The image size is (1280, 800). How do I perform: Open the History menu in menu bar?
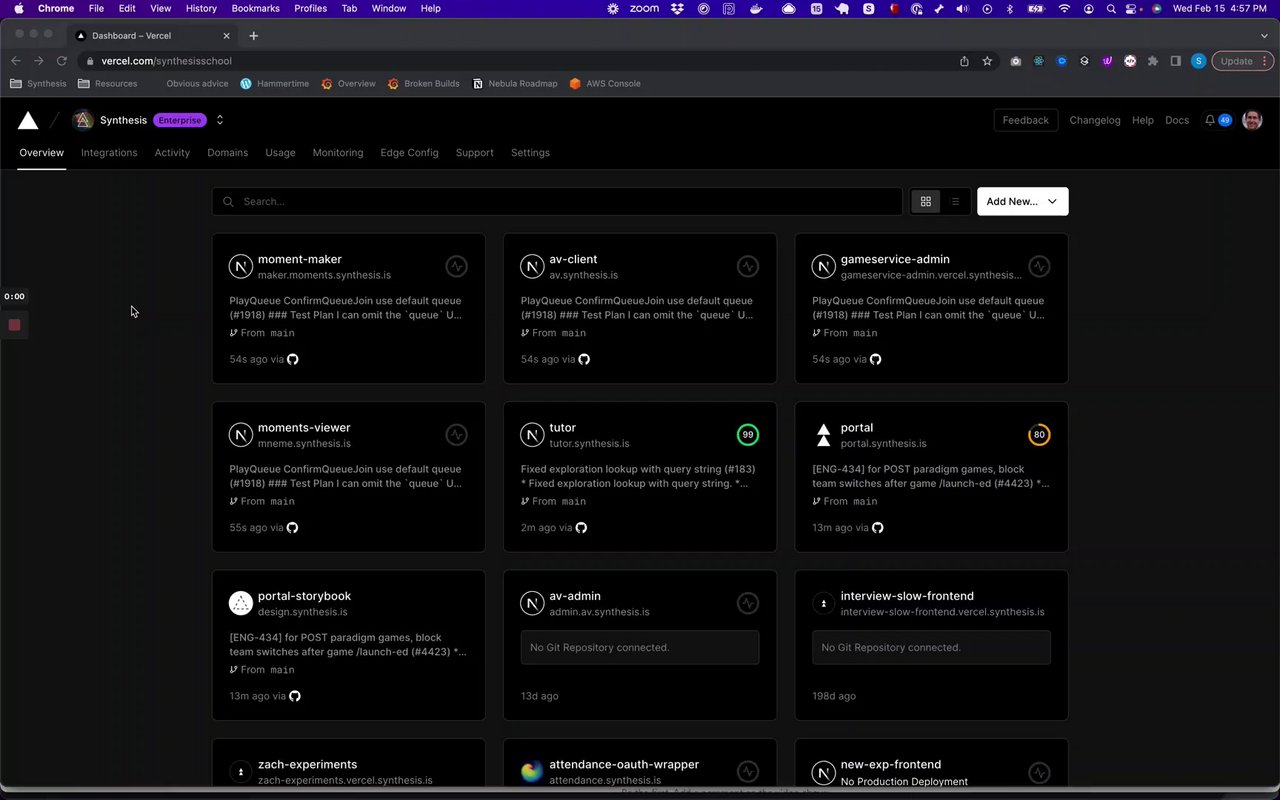[x=201, y=8]
